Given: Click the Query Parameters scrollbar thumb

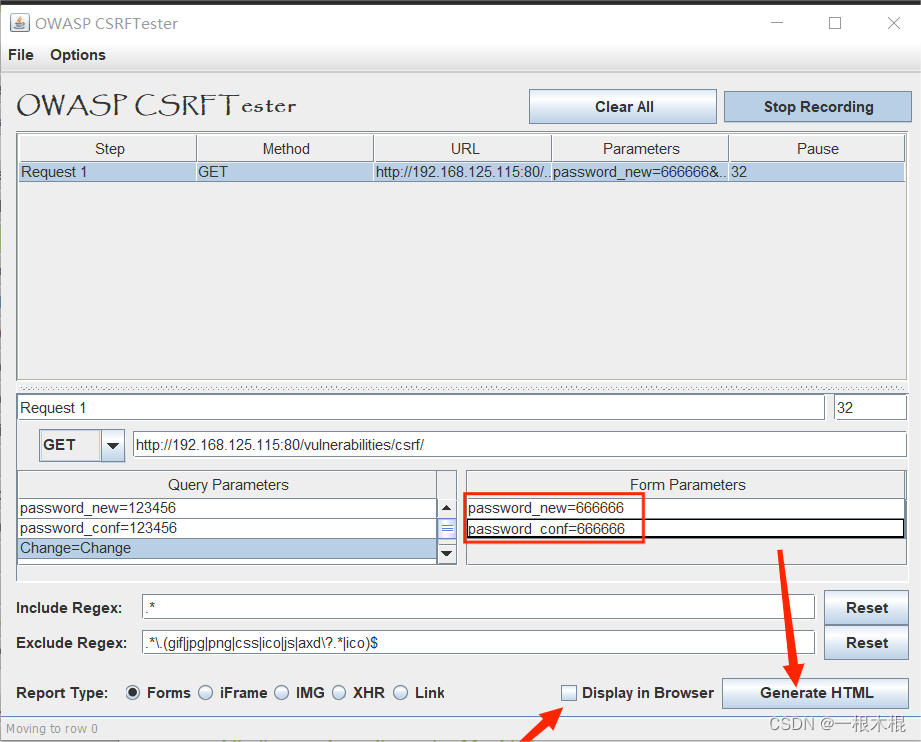Looking at the screenshot, I should point(447,529).
